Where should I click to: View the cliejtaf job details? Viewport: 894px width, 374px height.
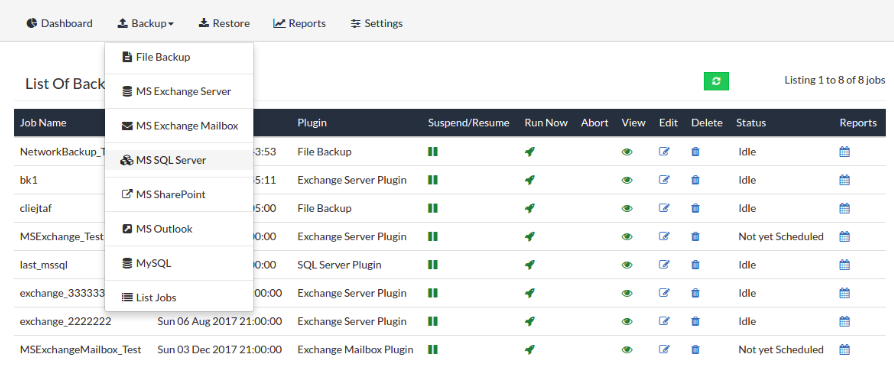(627, 209)
